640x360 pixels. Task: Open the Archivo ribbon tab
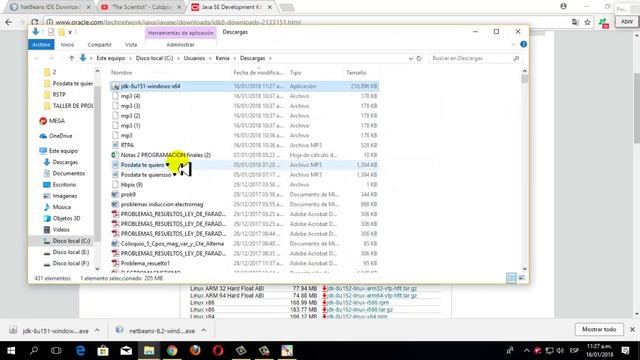coord(41,44)
